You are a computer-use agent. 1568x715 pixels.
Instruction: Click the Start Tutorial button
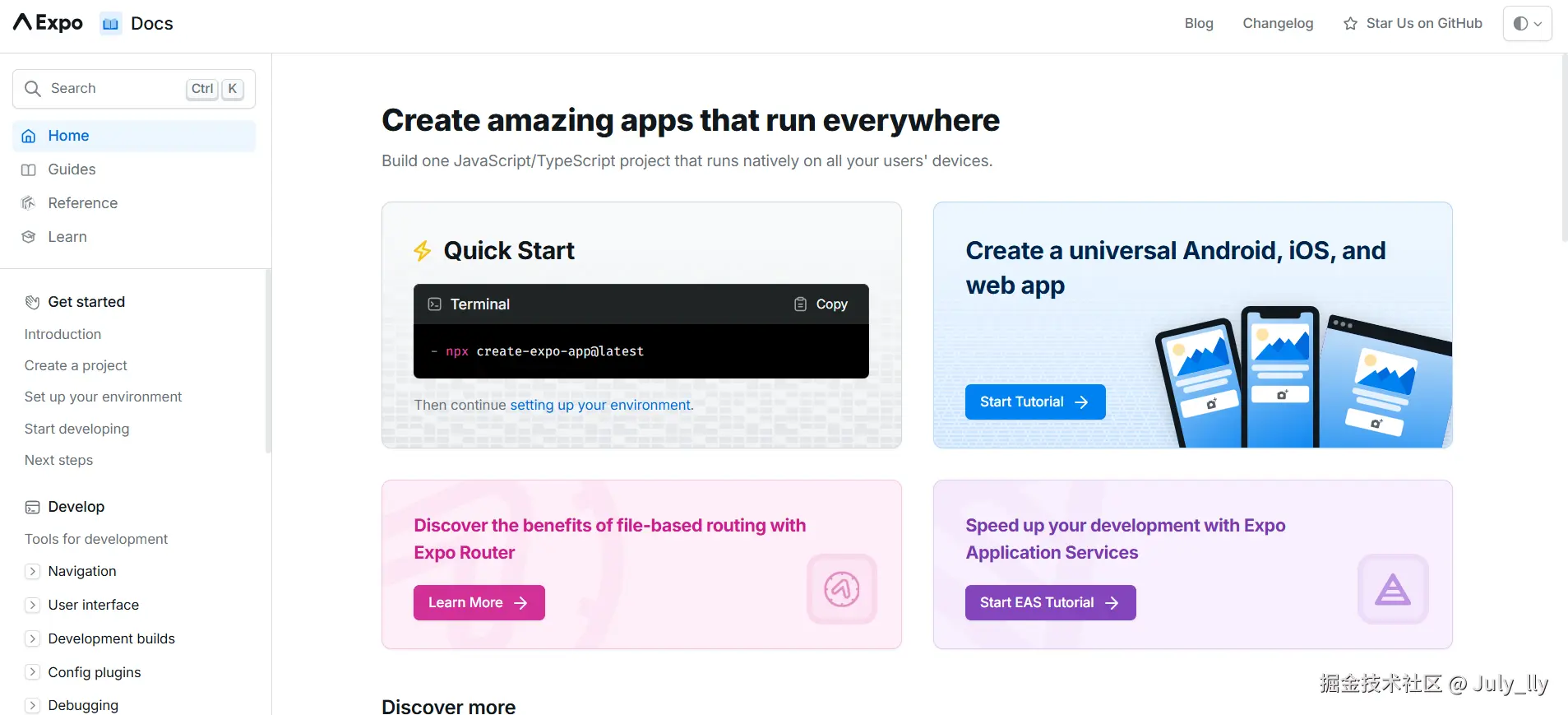[1035, 402]
